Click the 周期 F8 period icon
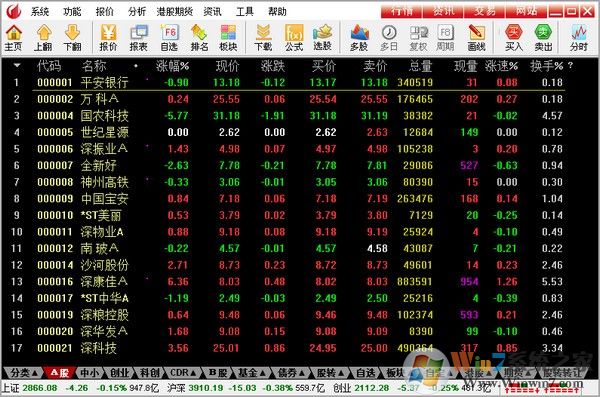The width and height of the screenshot is (600, 397). tap(445, 38)
